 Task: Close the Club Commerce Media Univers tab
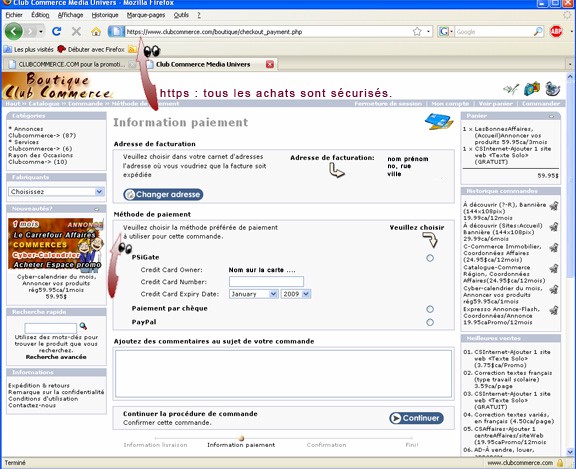(x=270, y=64)
